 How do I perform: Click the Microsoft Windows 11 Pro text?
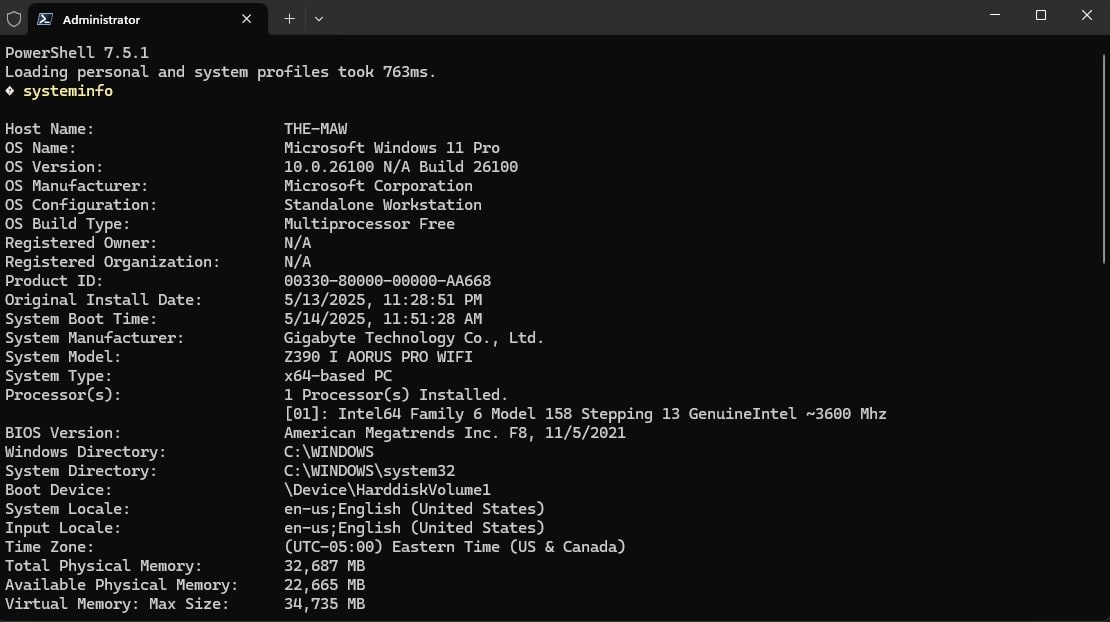[392, 147]
